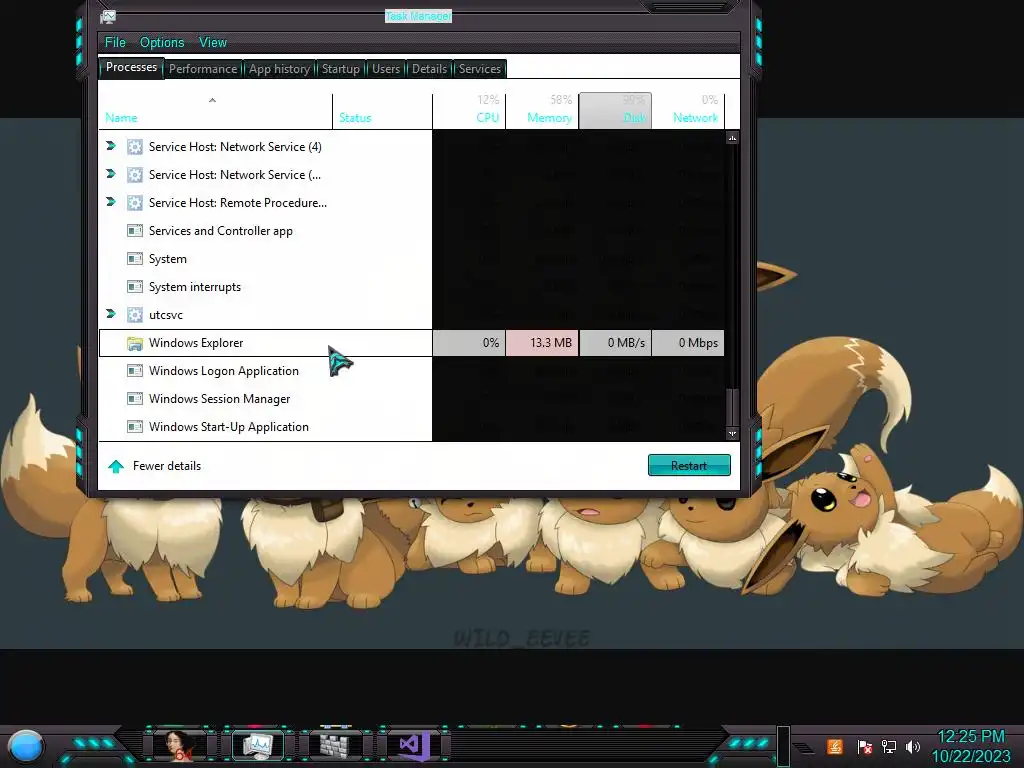
Task: Click the Restart button
Action: pyautogui.click(x=689, y=466)
